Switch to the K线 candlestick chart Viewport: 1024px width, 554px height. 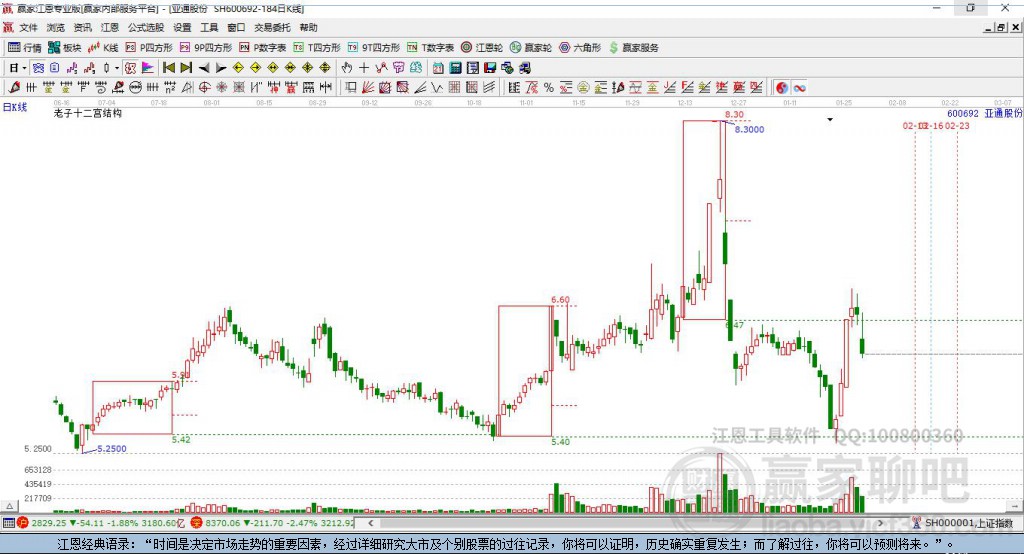pyautogui.click(x=103, y=48)
